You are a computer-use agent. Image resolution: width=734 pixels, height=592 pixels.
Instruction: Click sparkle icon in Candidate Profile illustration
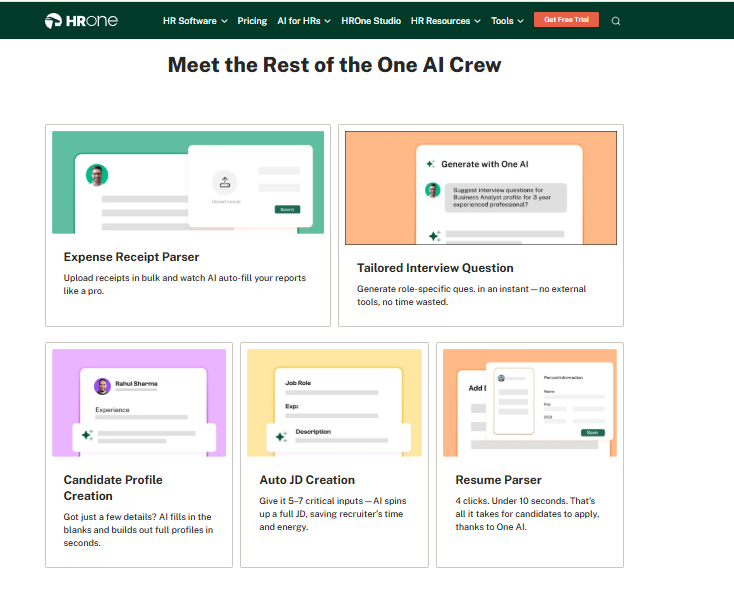coord(88,435)
